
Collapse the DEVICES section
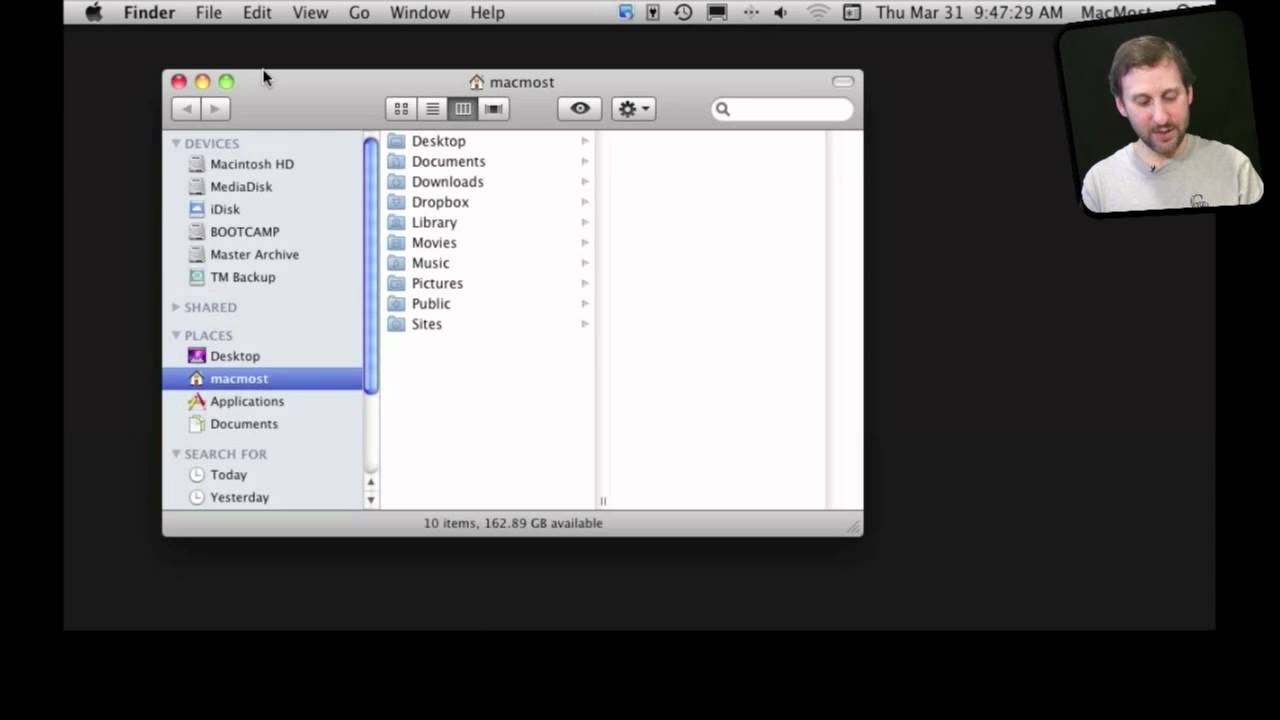coord(176,144)
